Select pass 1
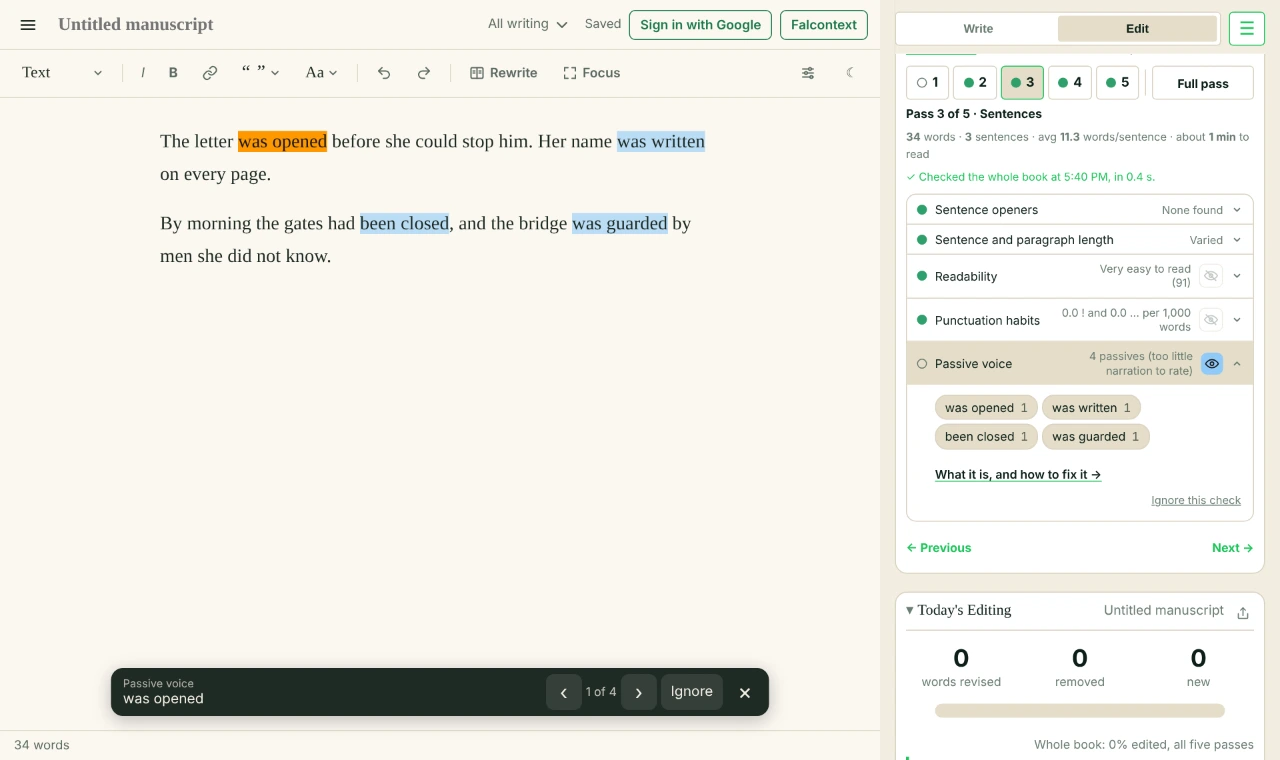This screenshot has height=760, width=1280. pos(927,83)
